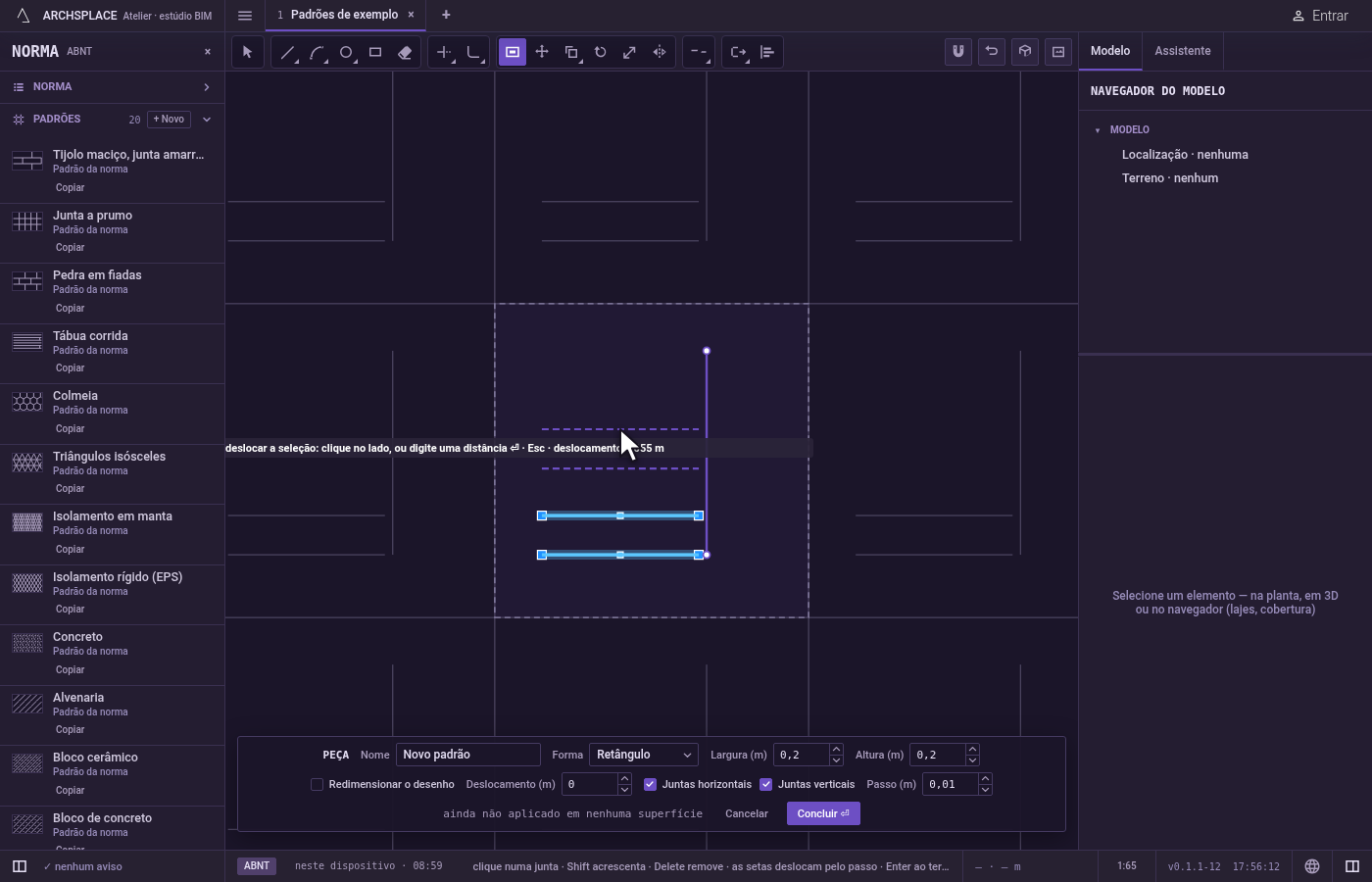Add a new tab with plus
This screenshot has height=882, width=1372.
[x=446, y=15]
